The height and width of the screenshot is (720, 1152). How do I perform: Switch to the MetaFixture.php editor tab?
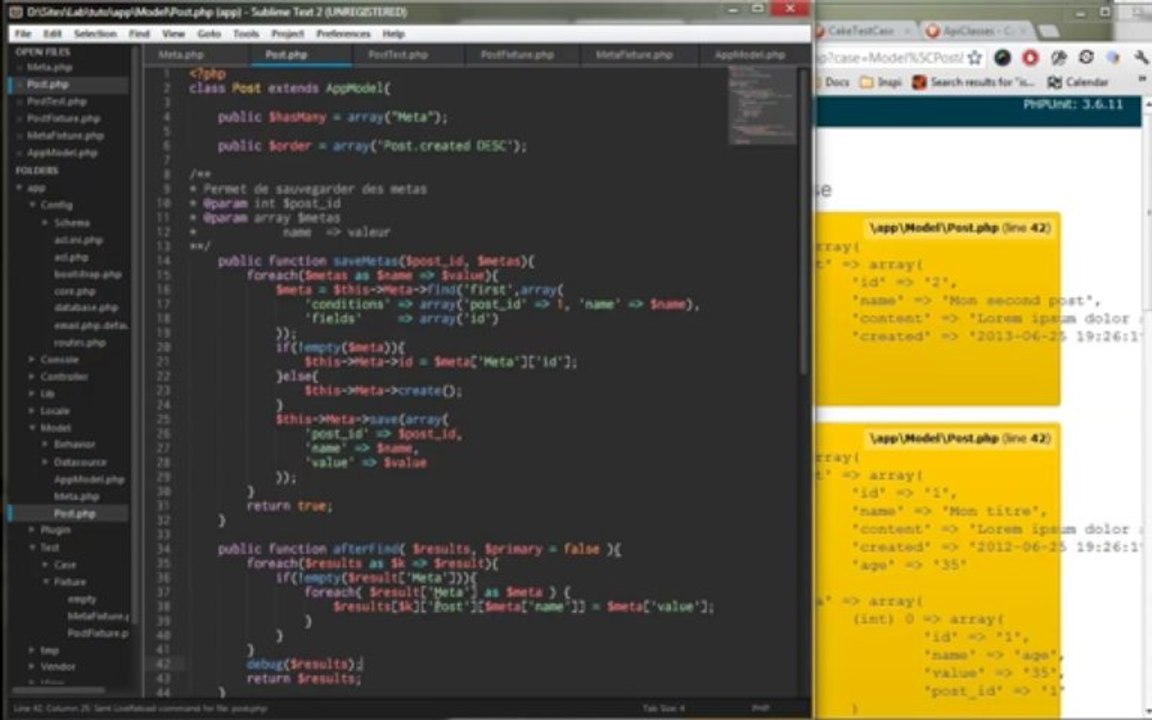coord(634,55)
